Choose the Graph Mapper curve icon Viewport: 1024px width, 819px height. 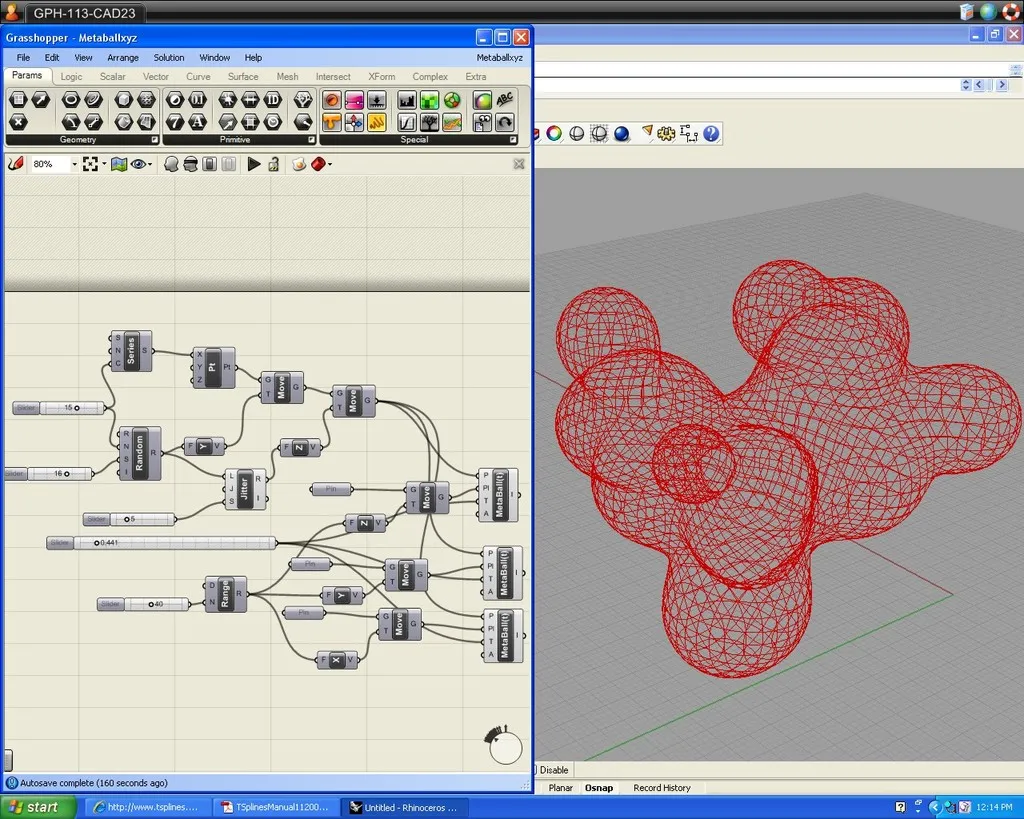pos(406,122)
